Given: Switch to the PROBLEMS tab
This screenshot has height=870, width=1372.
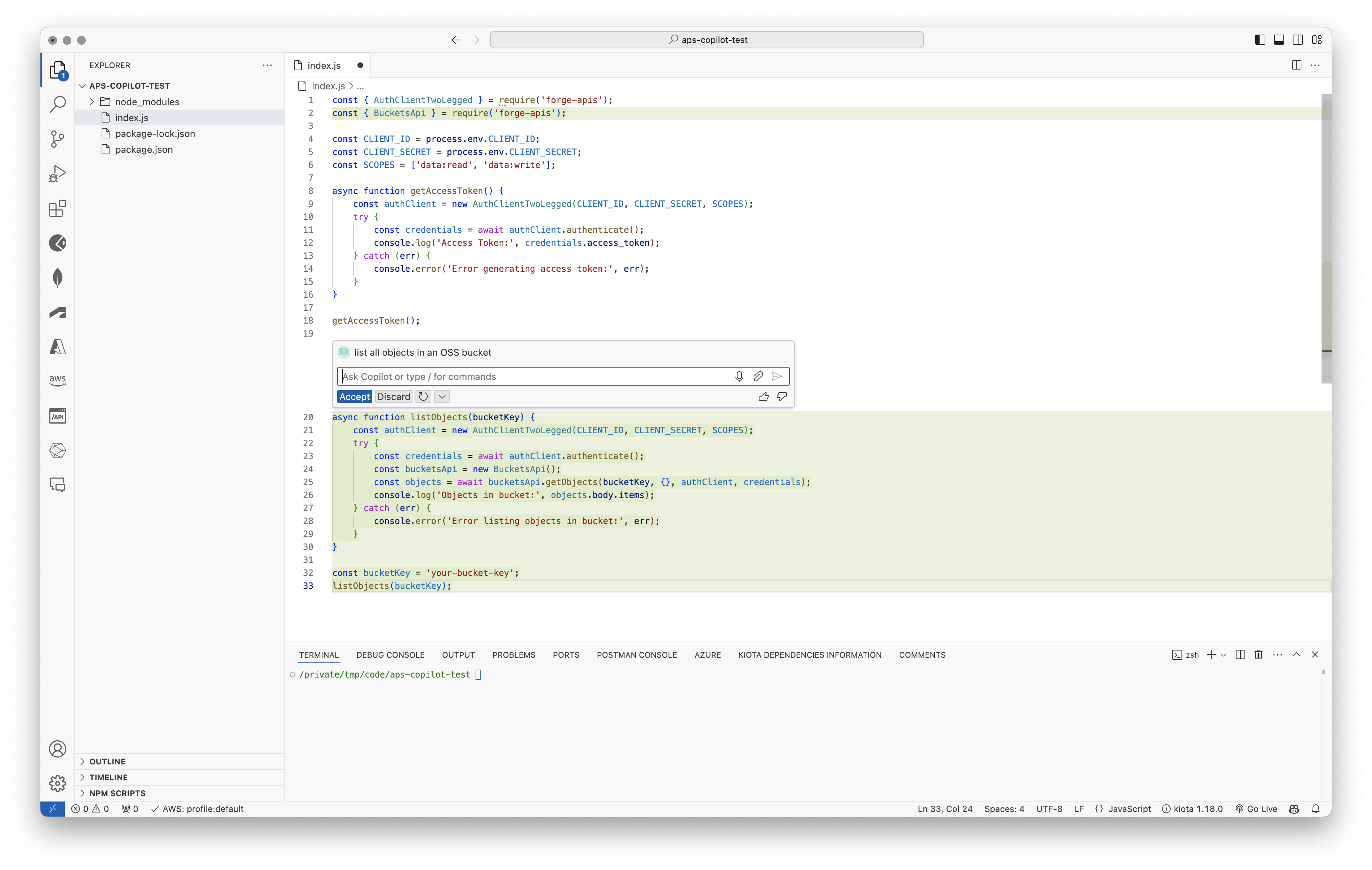Looking at the screenshot, I should tap(513, 654).
